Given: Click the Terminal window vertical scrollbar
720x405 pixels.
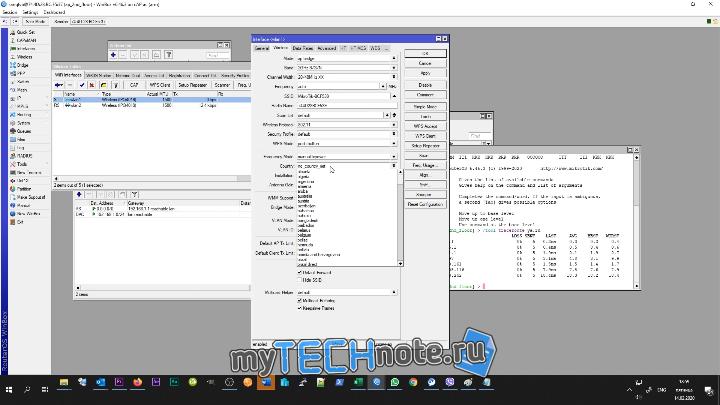Looking at the screenshot, I should pos(636,221).
